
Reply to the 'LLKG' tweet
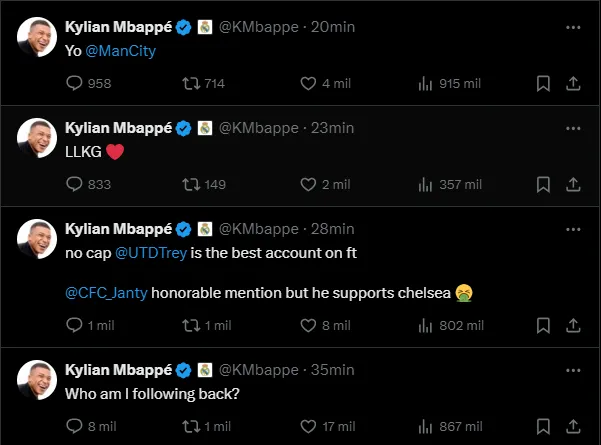point(74,185)
